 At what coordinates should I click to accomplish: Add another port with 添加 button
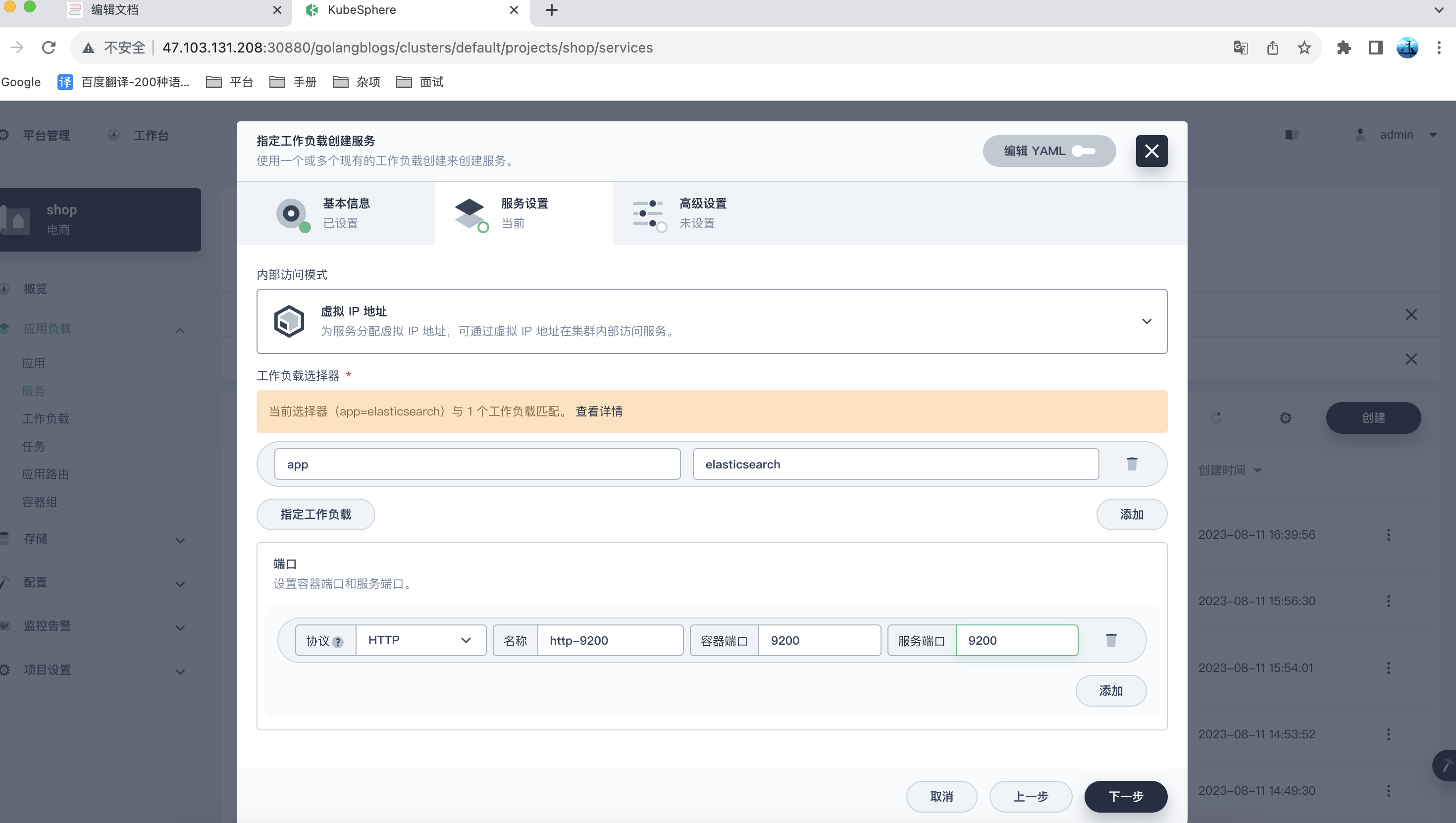click(x=1111, y=690)
